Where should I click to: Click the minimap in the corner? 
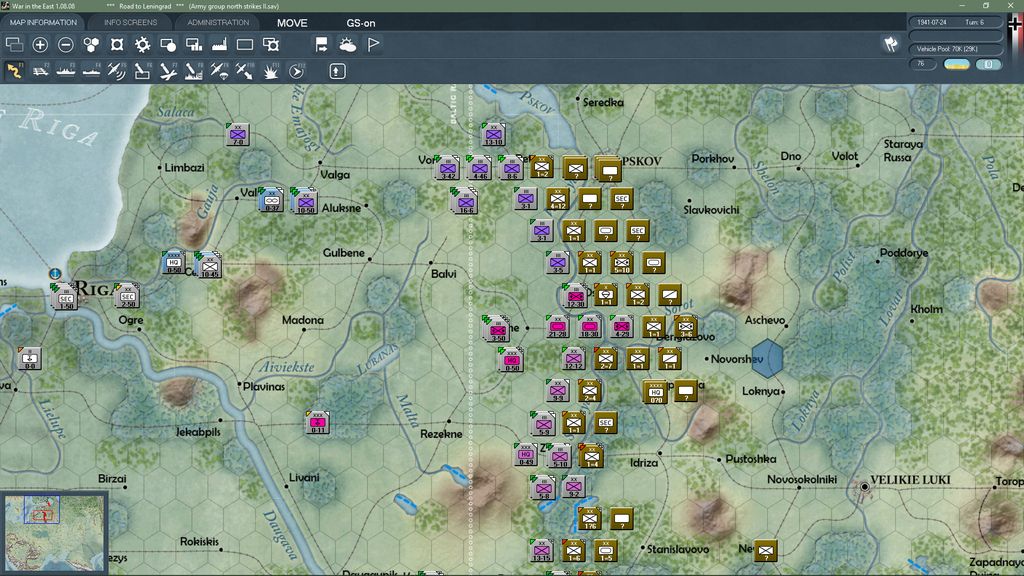coord(54,533)
